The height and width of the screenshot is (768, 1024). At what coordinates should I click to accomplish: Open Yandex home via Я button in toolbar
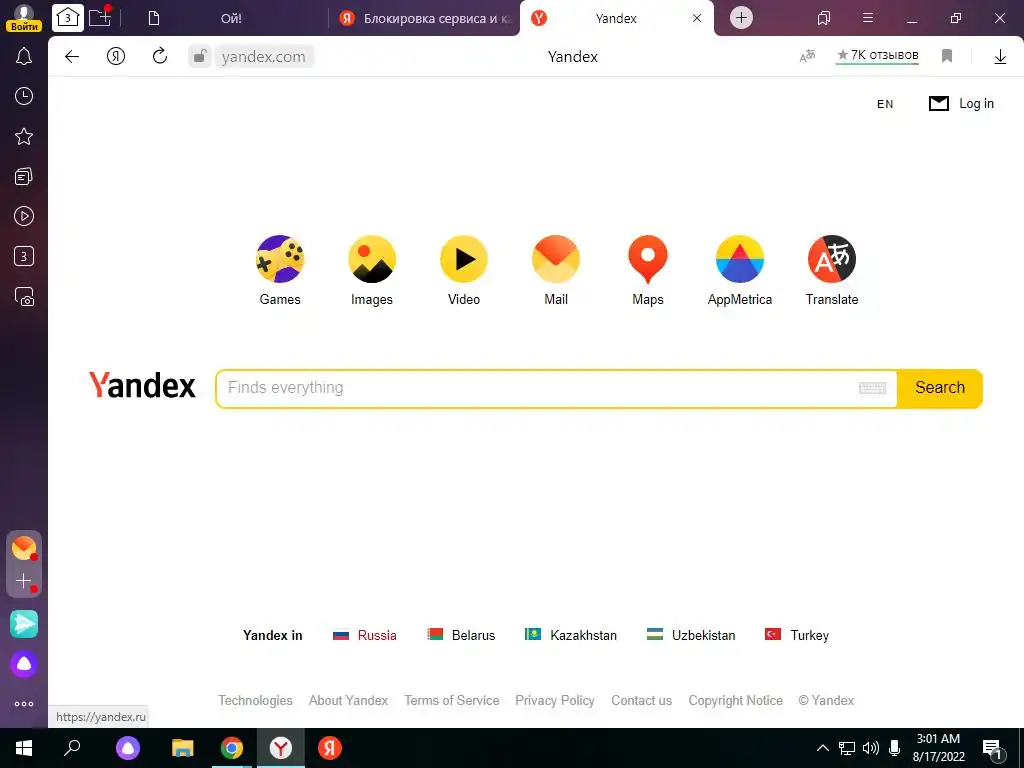point(116,57)
